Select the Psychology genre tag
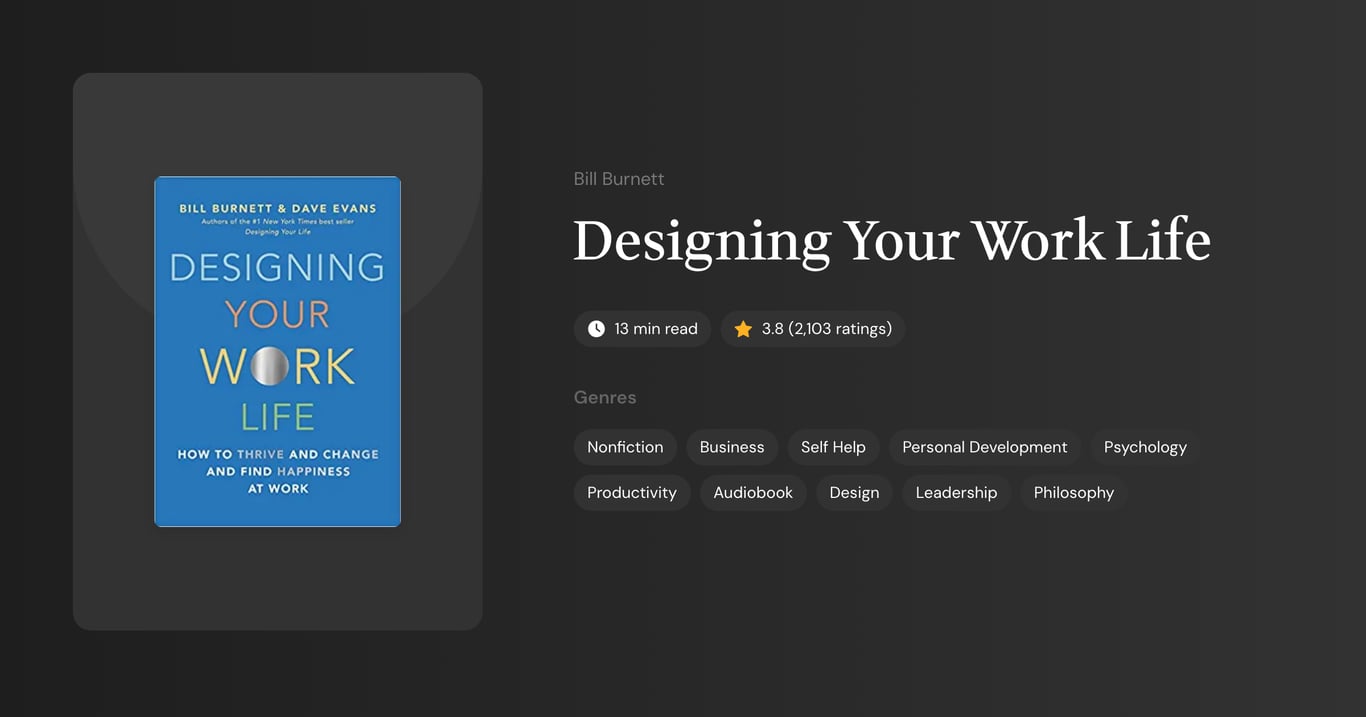Image resolution: width=1366 pixels, height=717 pixels. point(1145,447)
